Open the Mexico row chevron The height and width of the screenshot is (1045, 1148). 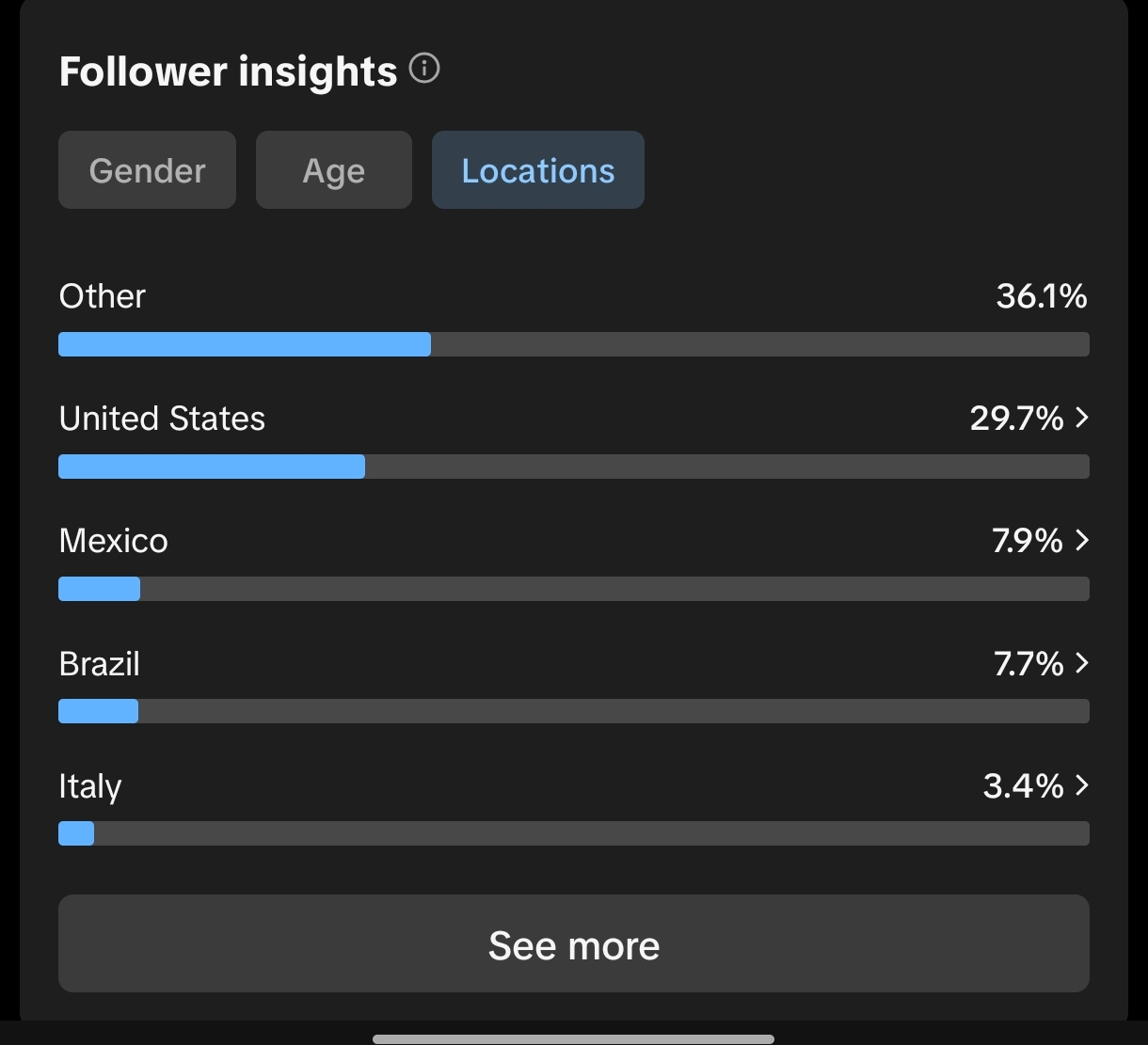1081,540
